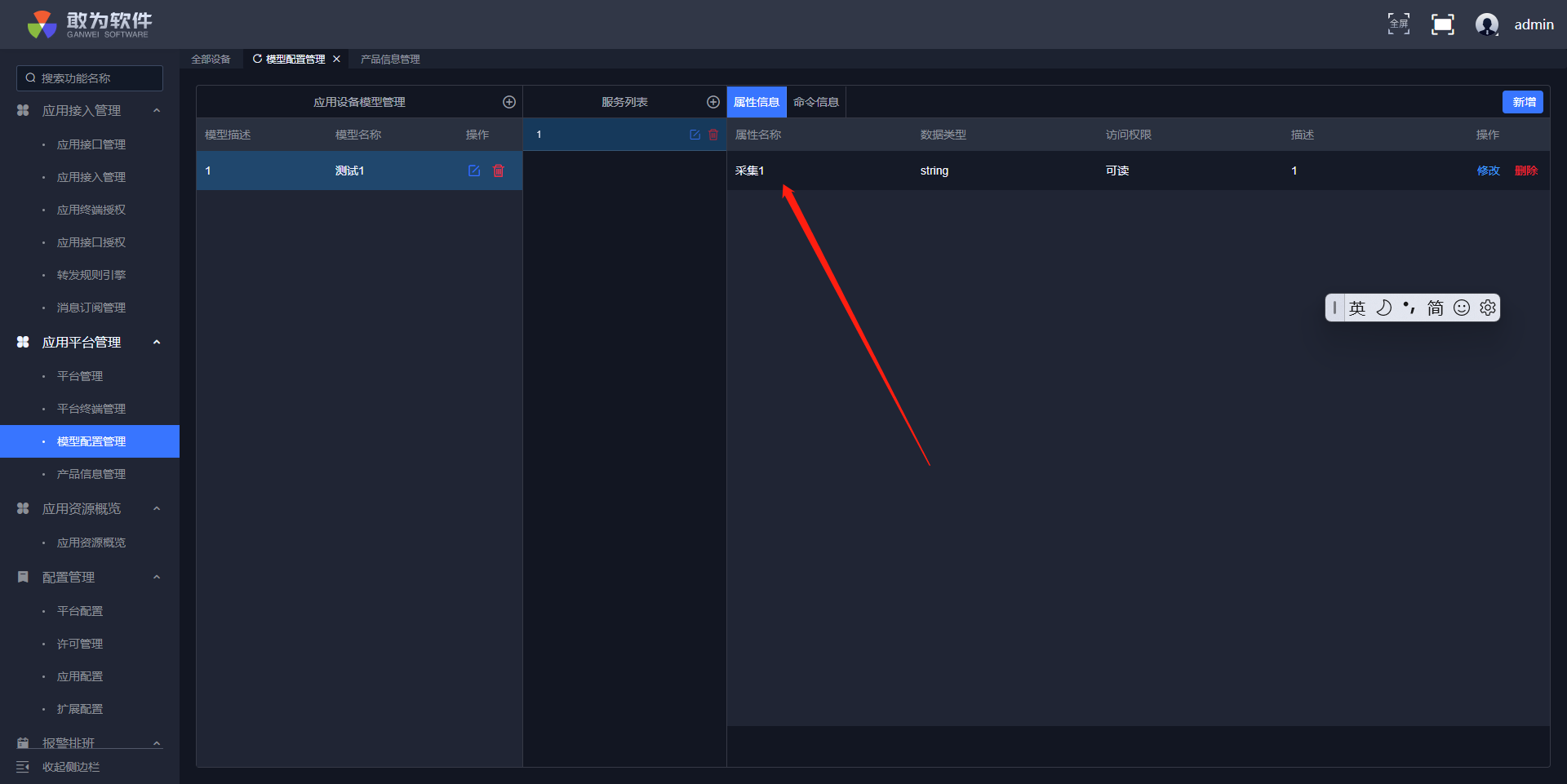
Task: Click the 新增 button
Action: (1523, 102)
